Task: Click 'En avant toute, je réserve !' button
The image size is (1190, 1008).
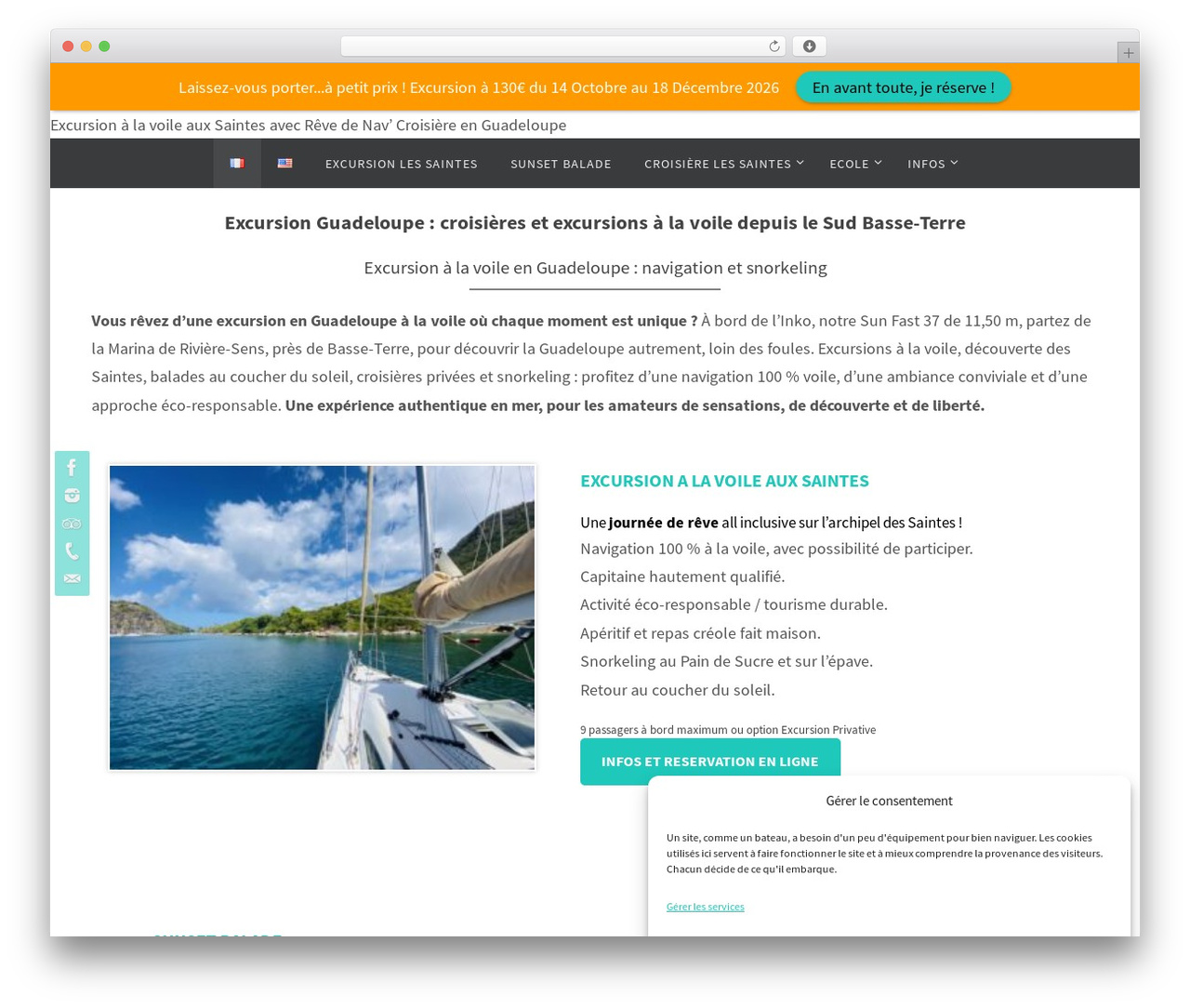Action: pos(903,87)
